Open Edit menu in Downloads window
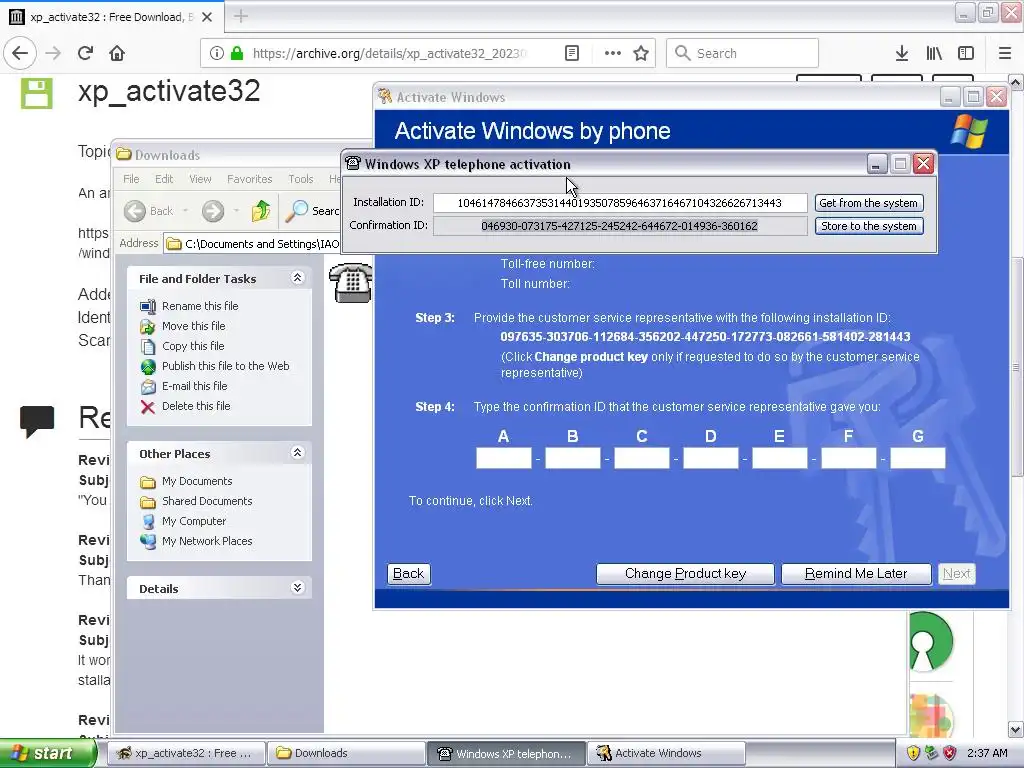 click(x=164, y=179)
